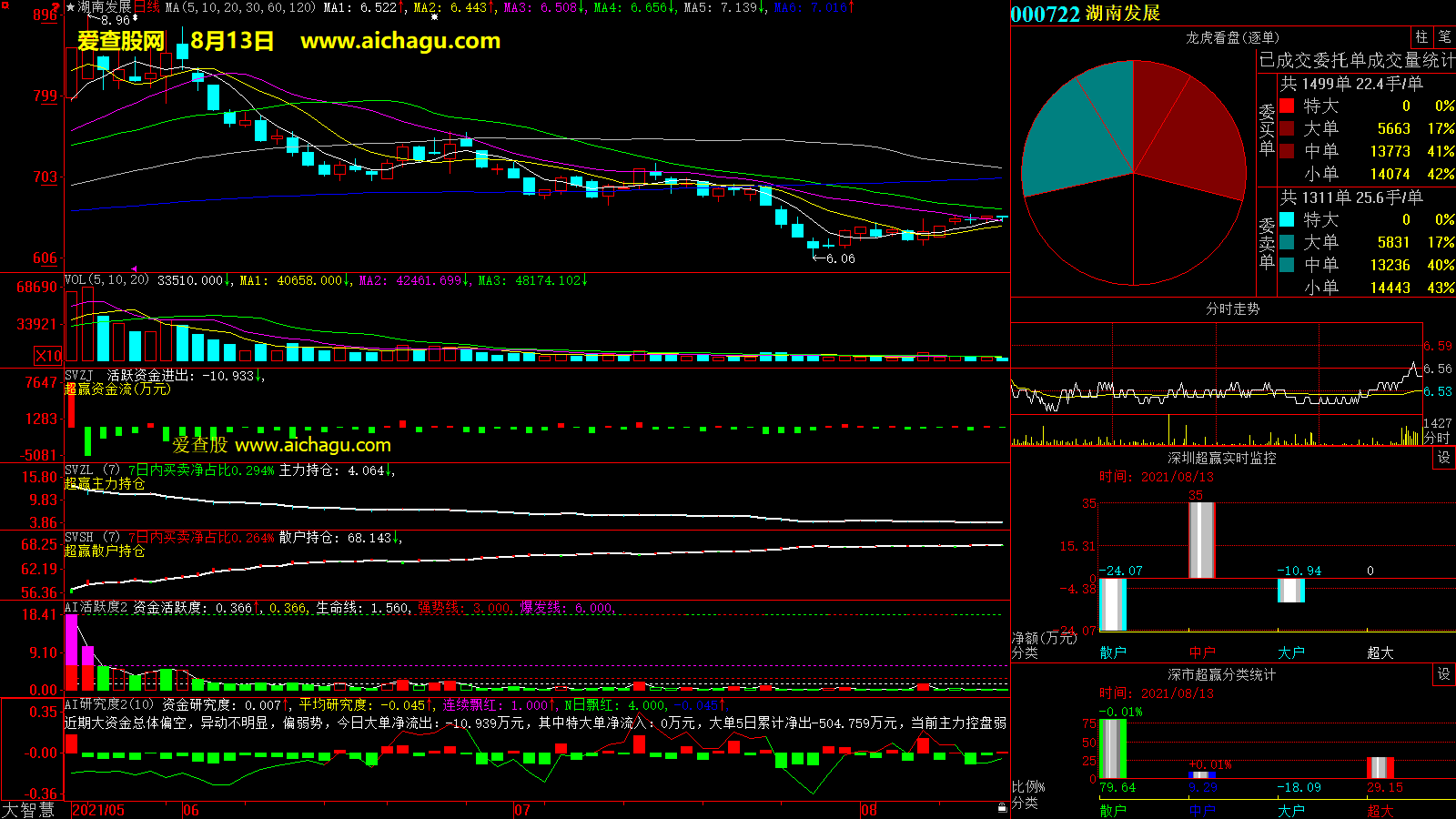Click the small magenta arrow above VOL label
The image size is (1456, 819).
(134, 269)
